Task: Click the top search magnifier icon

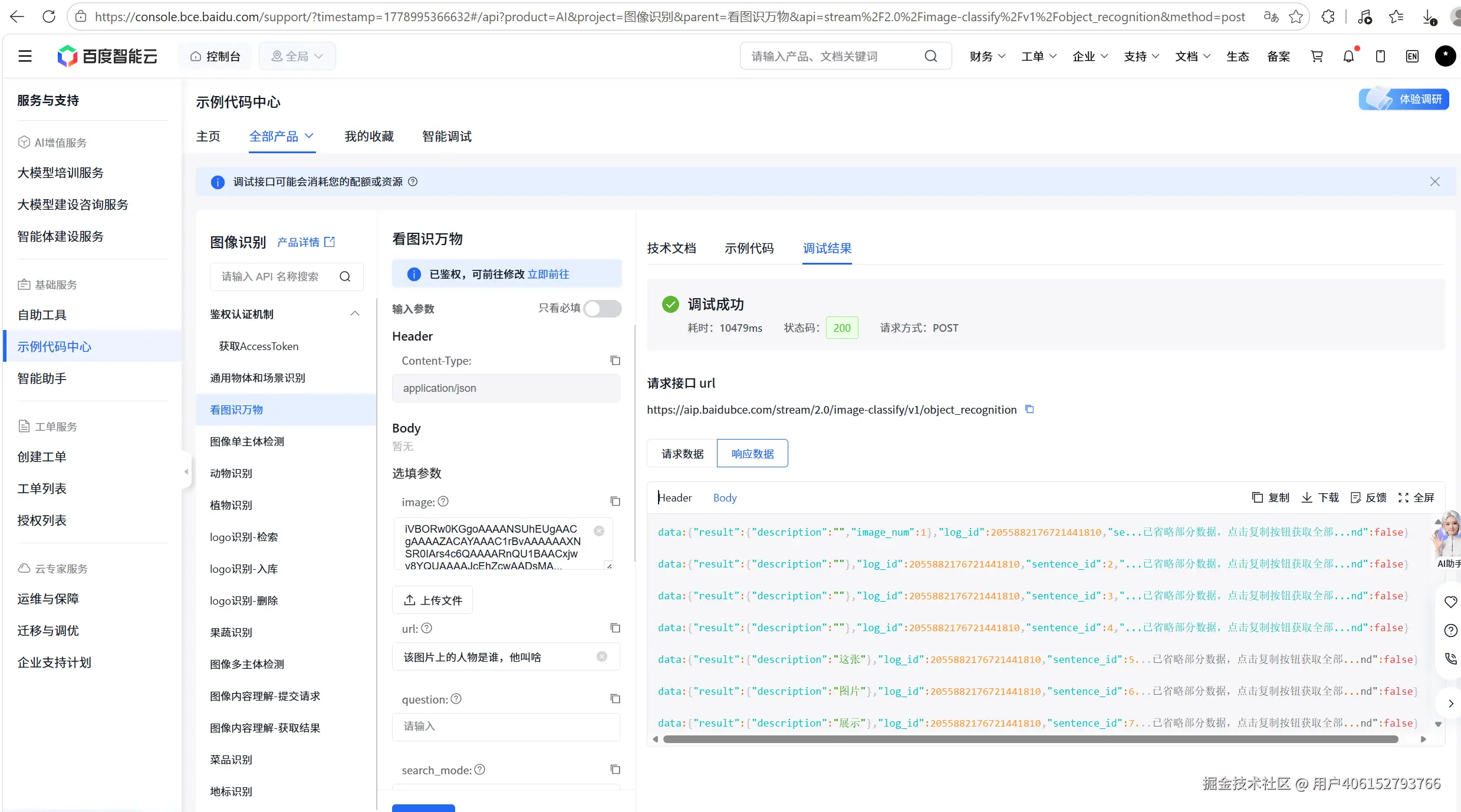Action: tap(930, 56)
